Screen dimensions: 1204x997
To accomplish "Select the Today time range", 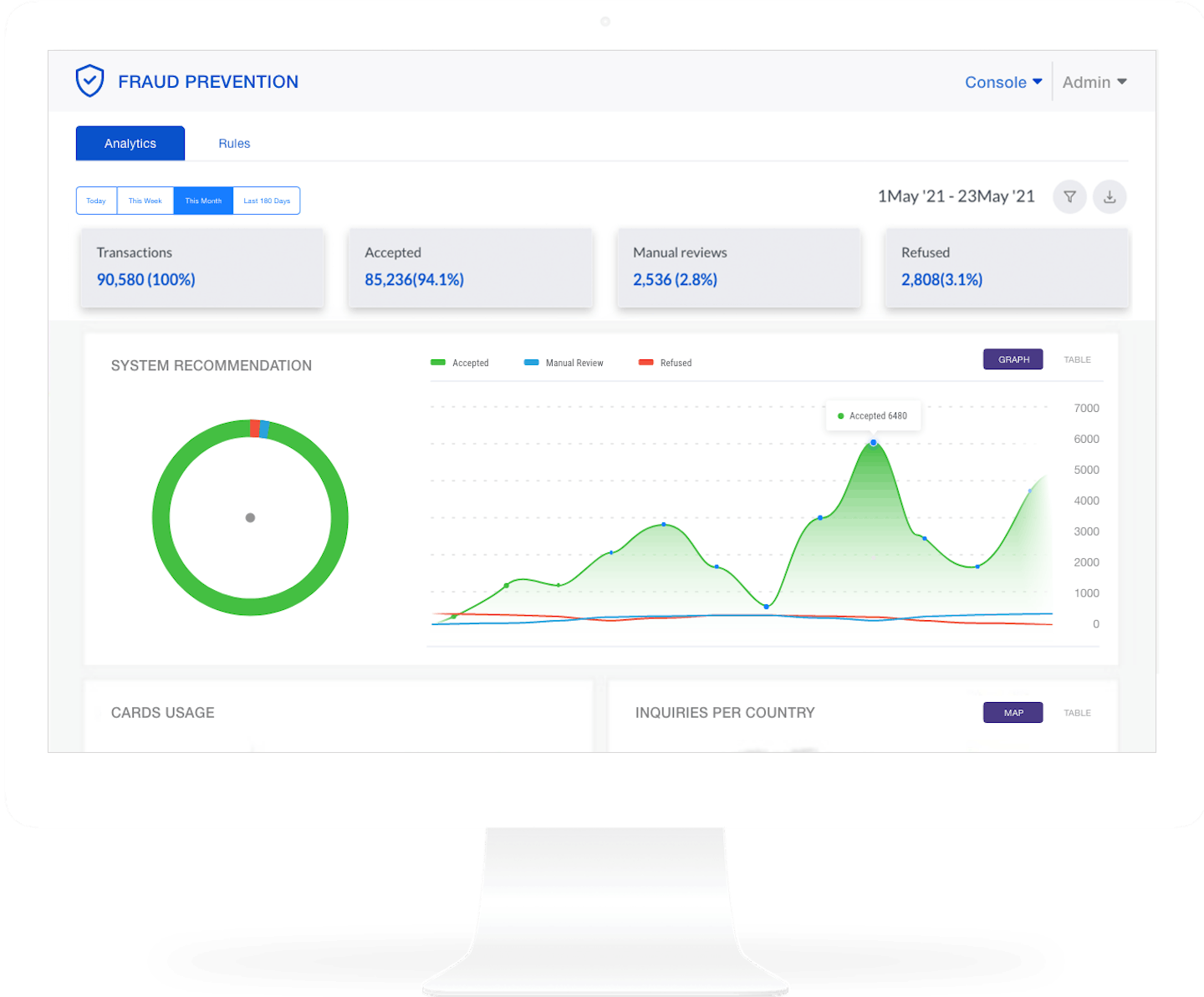I will (96, 201).
